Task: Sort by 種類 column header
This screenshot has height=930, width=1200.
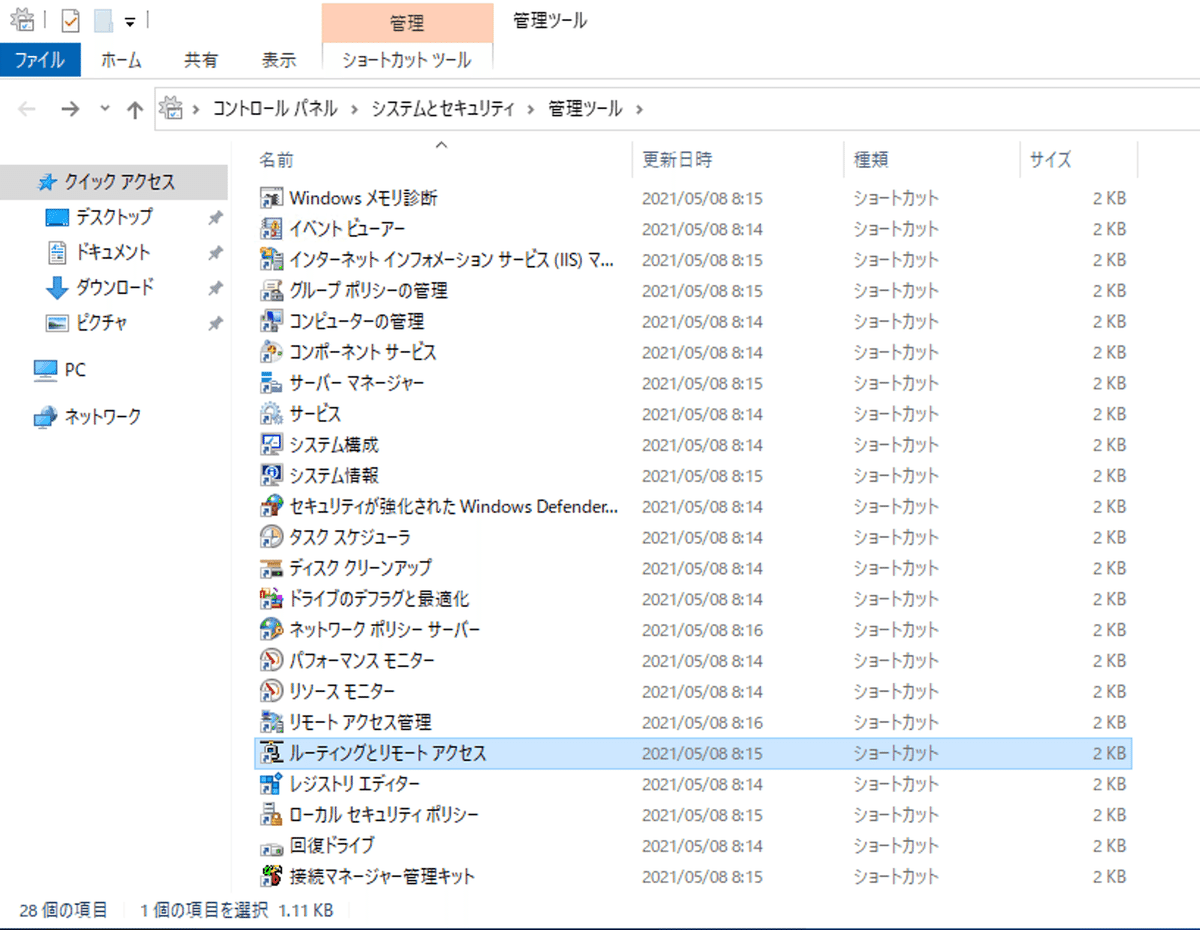Action: pos(931,160)
